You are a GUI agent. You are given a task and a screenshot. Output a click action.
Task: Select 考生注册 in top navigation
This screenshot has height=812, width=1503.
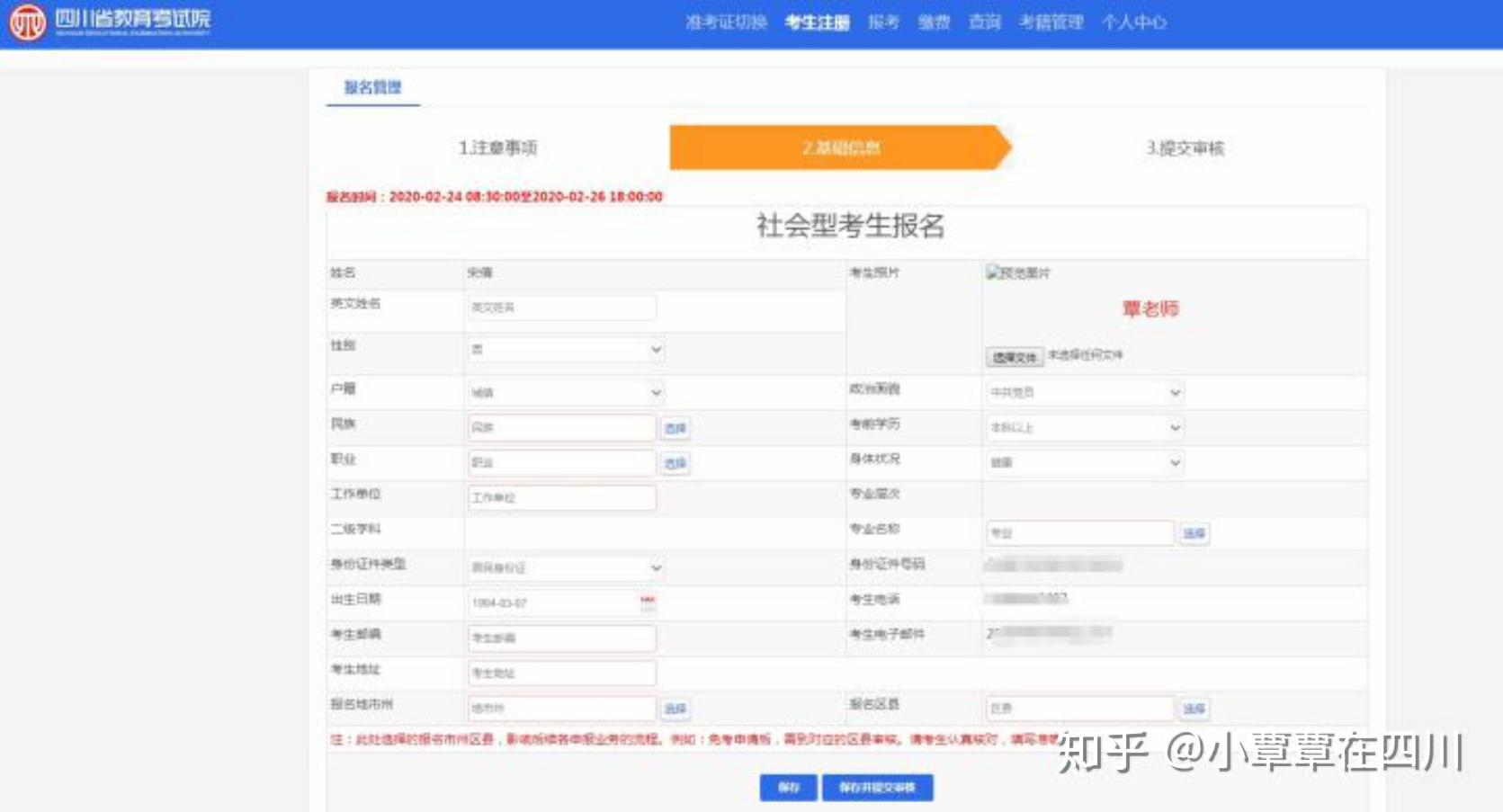[x=817, y=22]
